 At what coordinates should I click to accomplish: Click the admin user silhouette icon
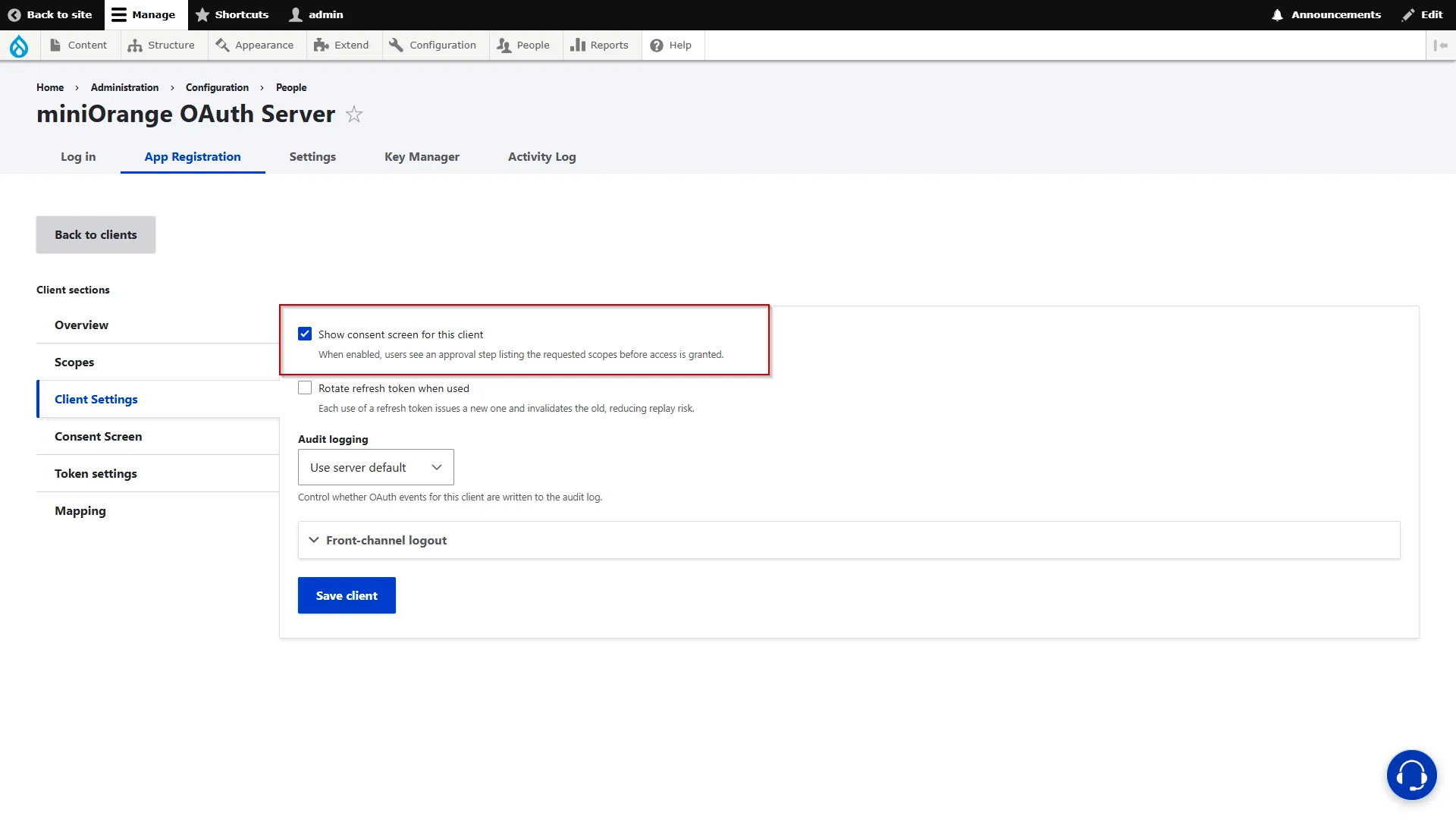296,15
